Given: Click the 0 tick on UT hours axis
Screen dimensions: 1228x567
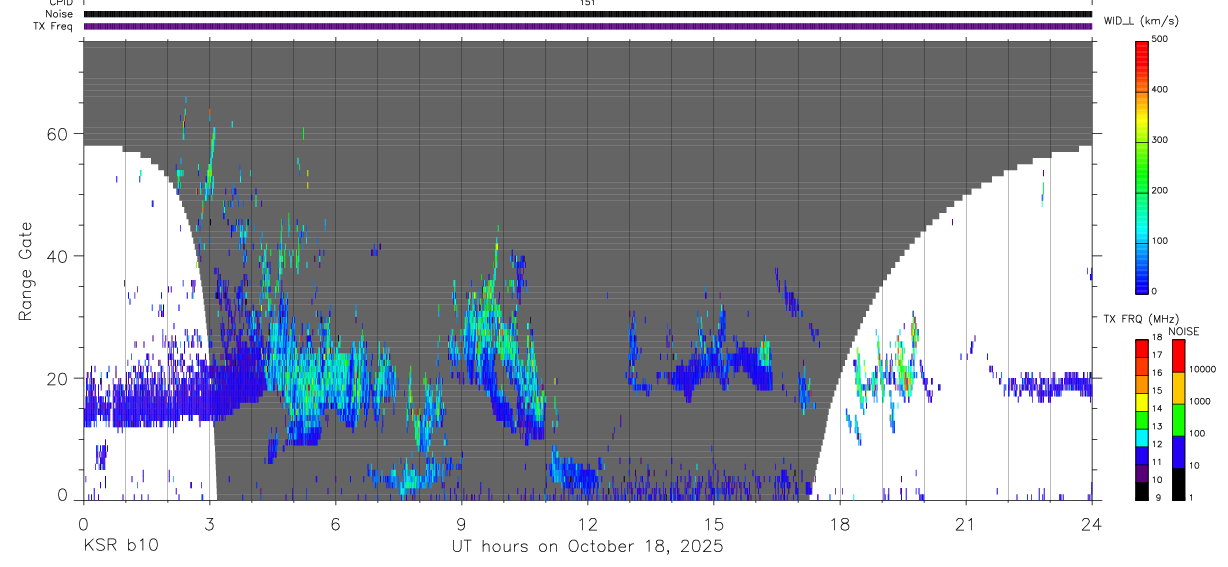Looking at the screenshot, I should point(83,523).
